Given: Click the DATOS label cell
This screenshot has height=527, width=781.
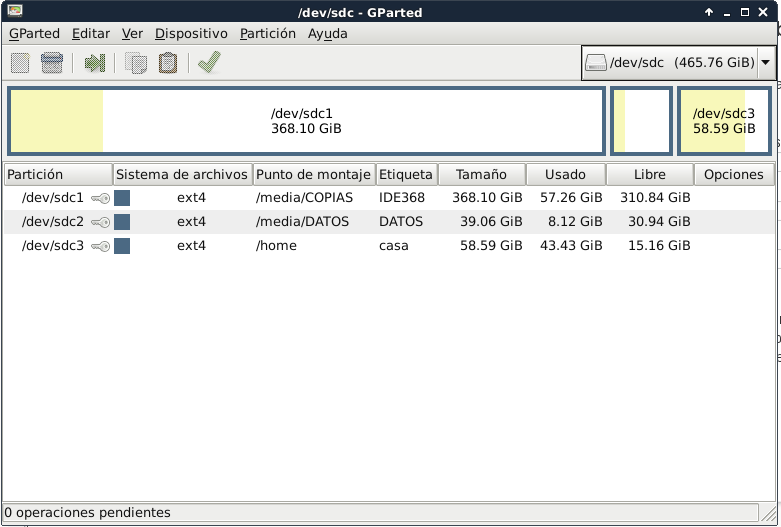Looking at the screenshot, I should tap(400, 222).
